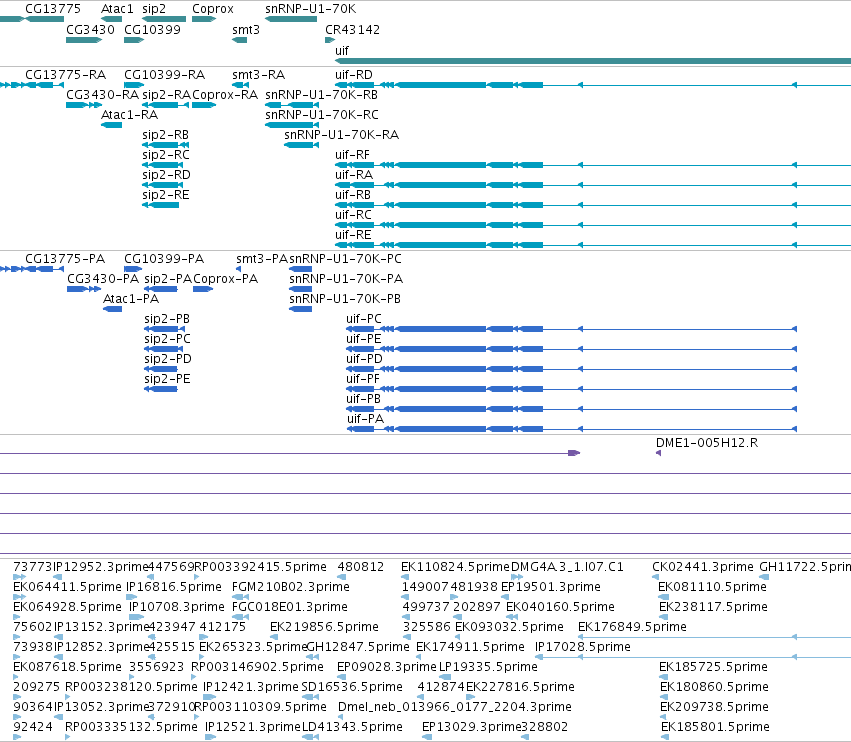Click the CG3430 gene label
Image resolution: width=851 pixels, height=742 pixels.
(90, 29)
